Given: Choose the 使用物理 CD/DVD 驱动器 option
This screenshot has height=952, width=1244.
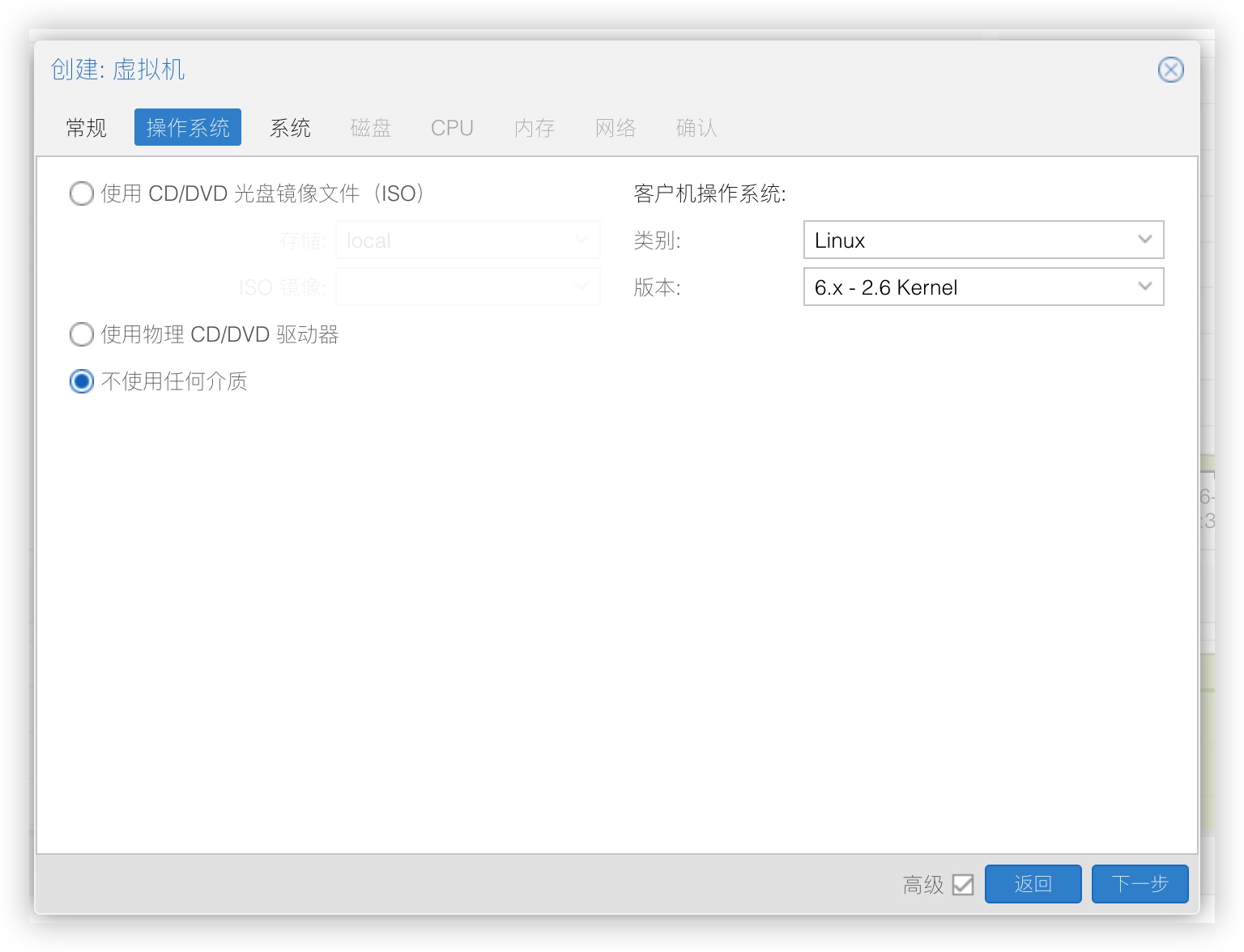Looking at the screenshot, I should (82, 334).
